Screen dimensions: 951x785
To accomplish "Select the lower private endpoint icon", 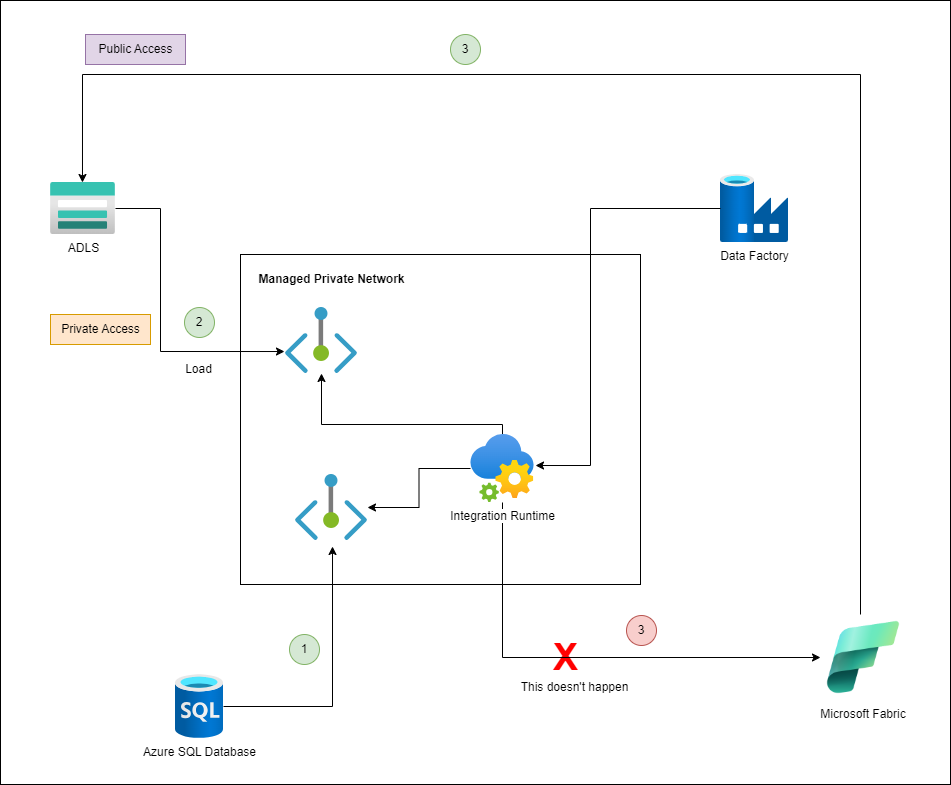I will 331,508.
